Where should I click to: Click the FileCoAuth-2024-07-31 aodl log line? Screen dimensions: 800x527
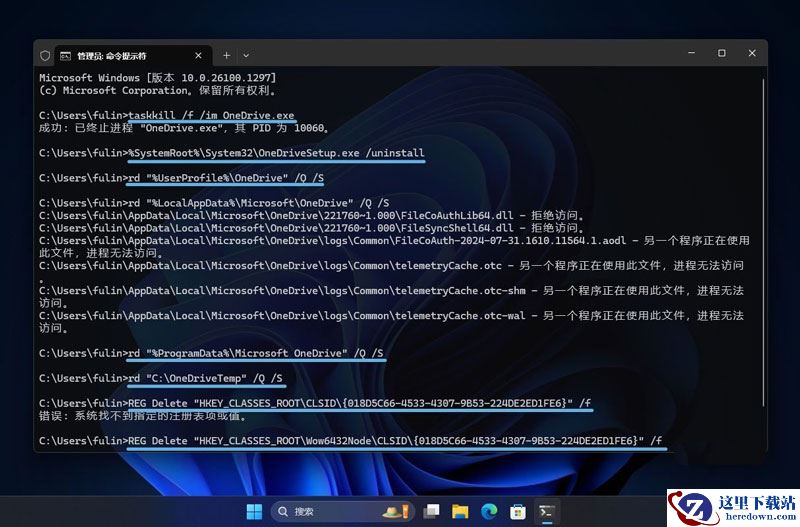point(394,246)
